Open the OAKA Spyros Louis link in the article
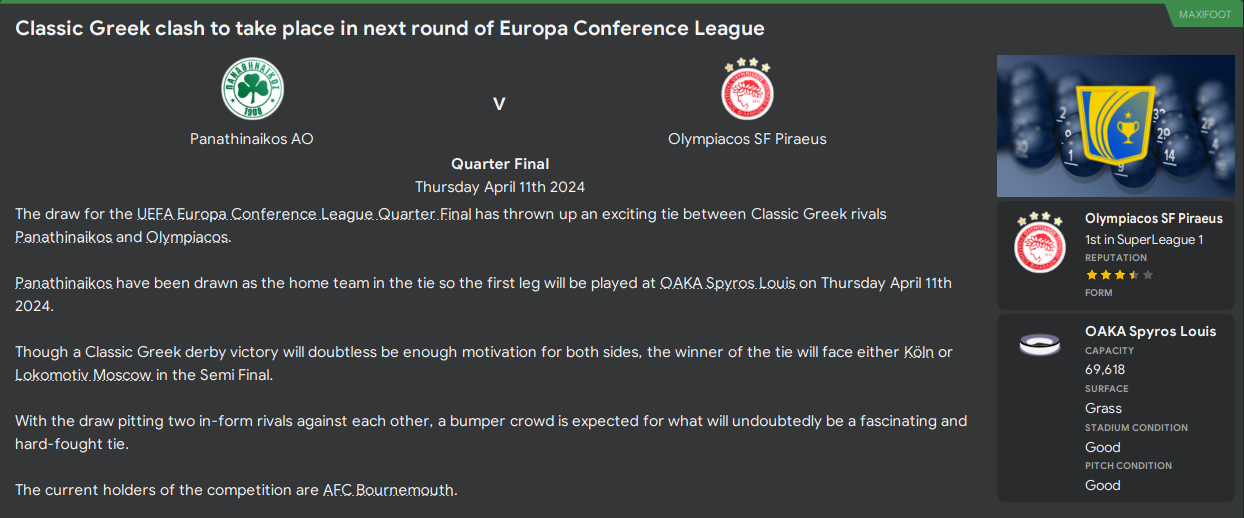The height and width of the screenshot is (518, 1244). (x=728, y=283)
